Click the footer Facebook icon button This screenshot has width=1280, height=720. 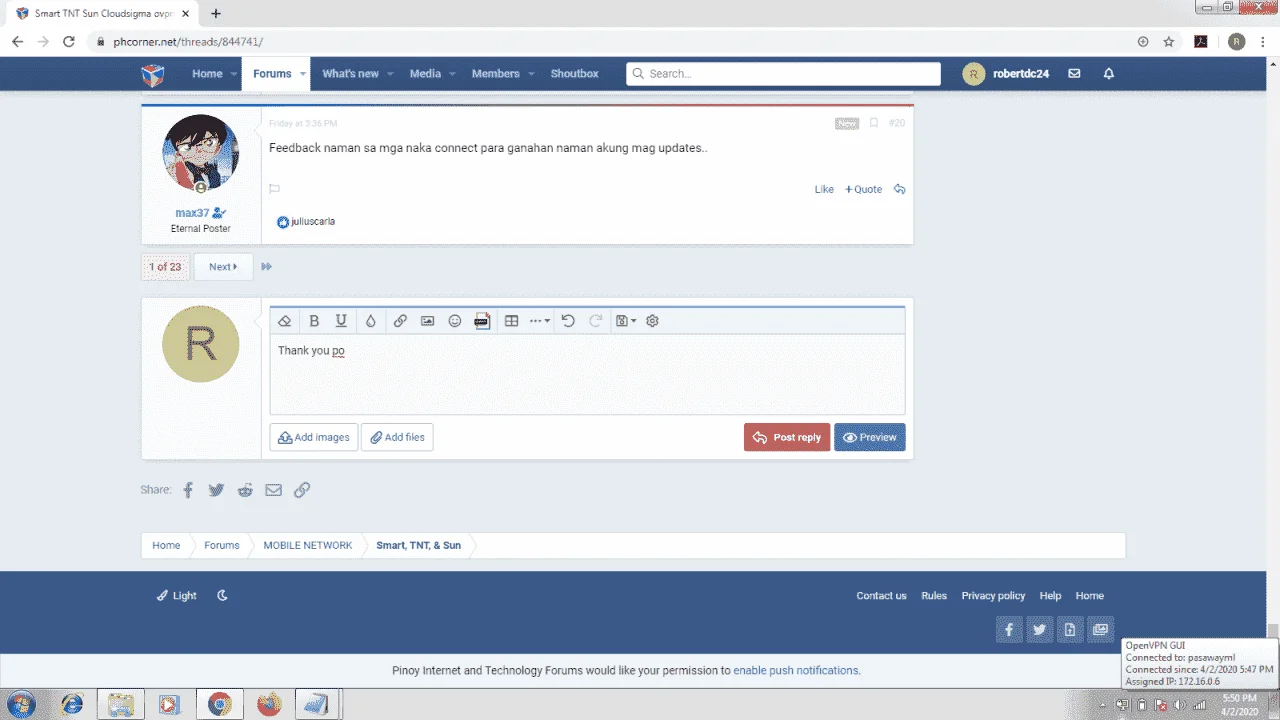click(1009, 630)
